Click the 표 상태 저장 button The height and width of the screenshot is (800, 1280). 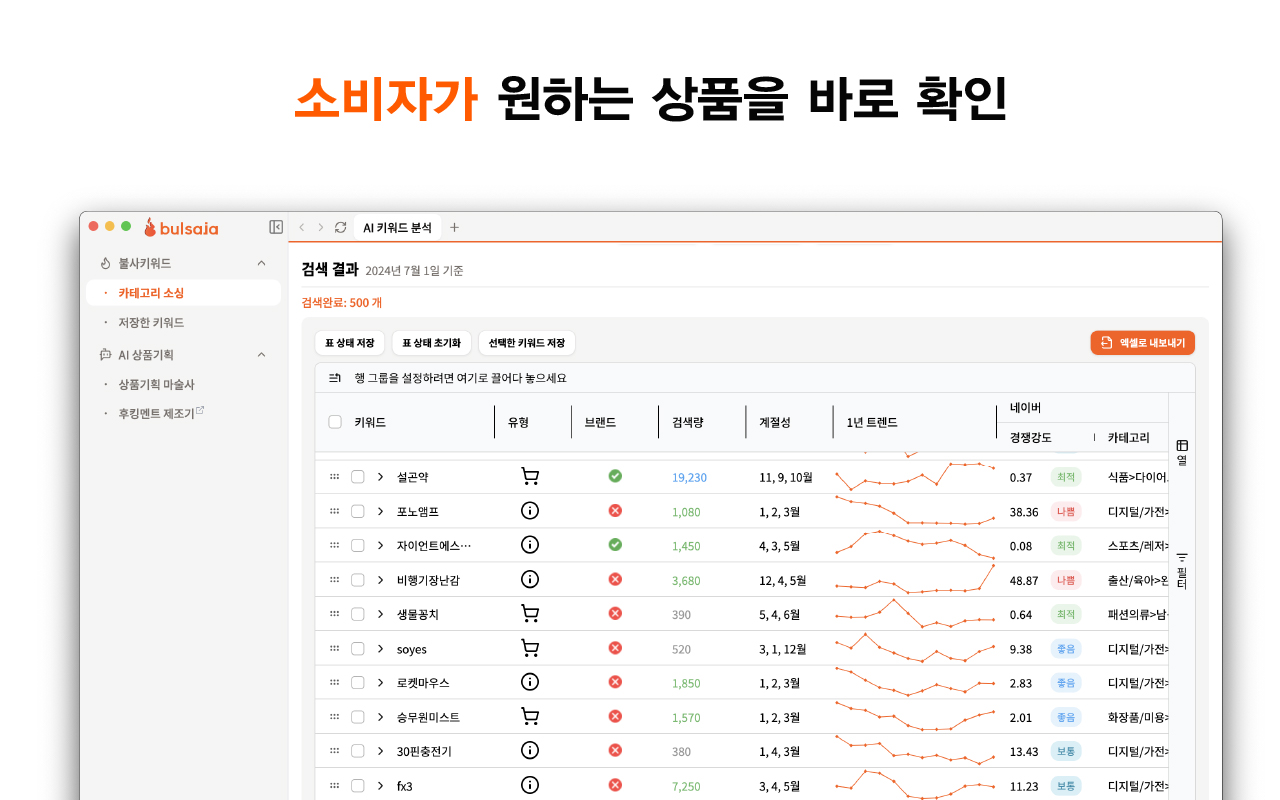click(350, 343)
